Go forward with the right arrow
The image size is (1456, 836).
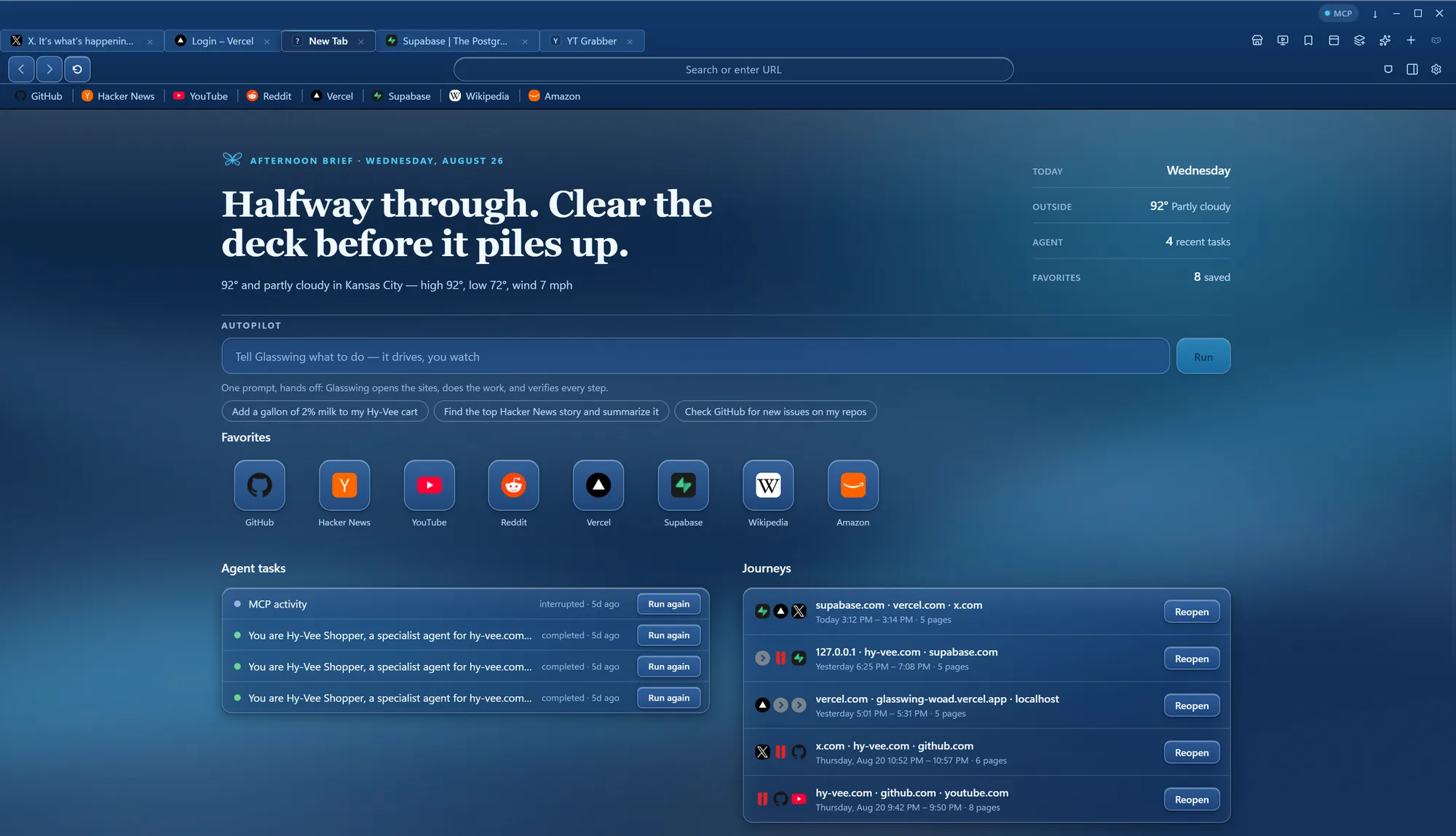pos(50,69)
